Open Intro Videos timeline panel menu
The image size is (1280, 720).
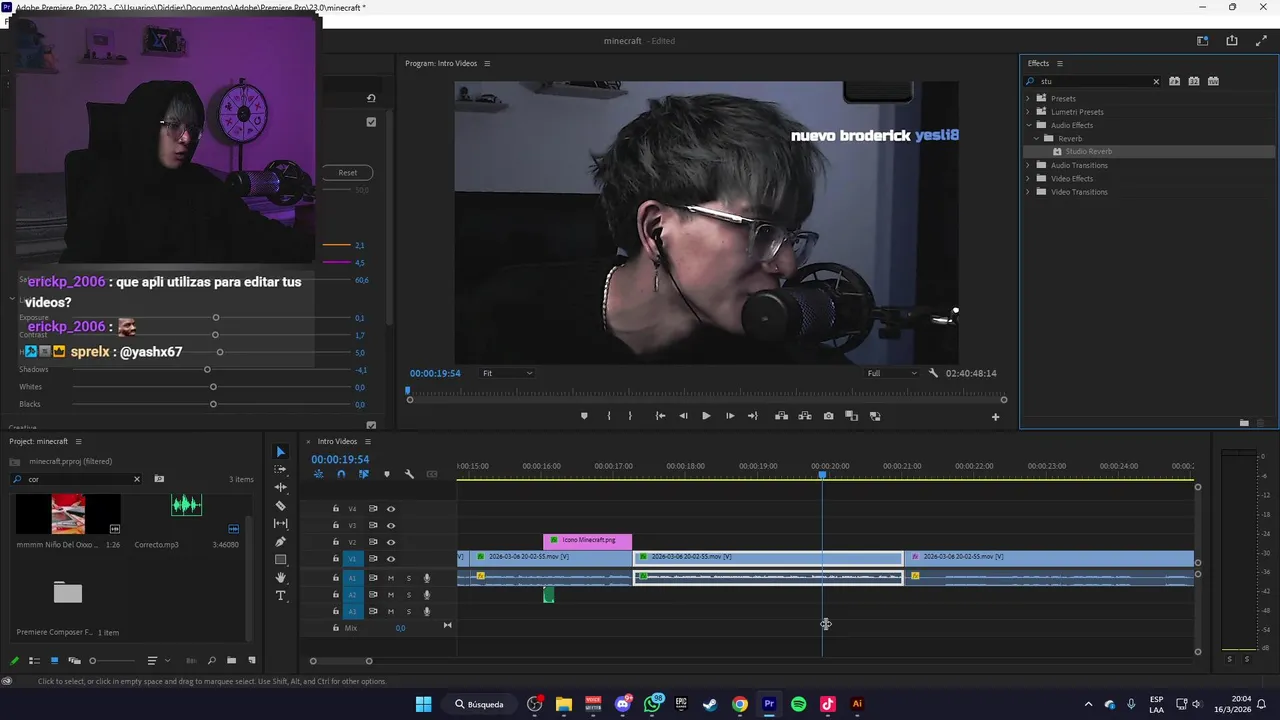point(367,442)
